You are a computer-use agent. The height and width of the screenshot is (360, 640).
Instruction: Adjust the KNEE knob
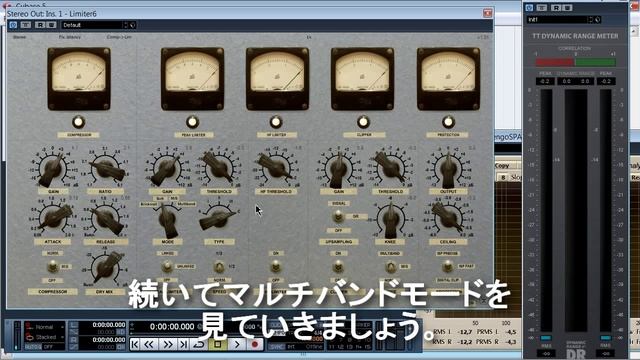391,220
